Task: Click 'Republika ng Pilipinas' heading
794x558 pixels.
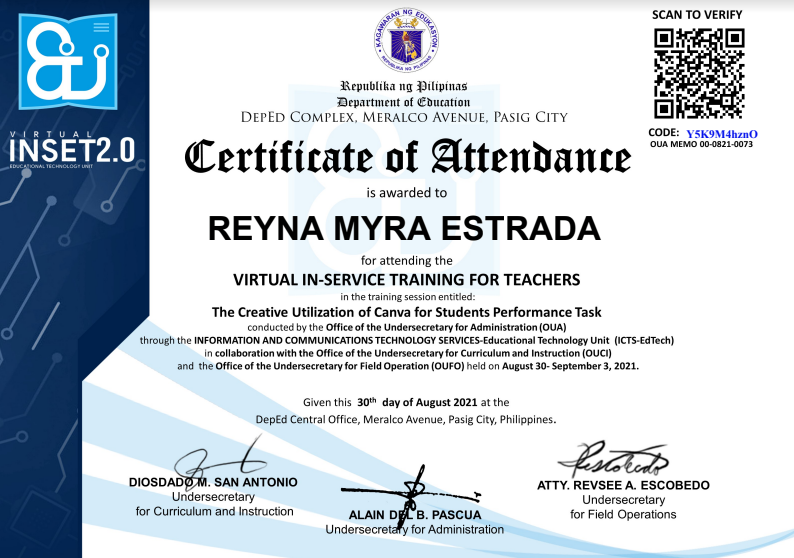Action: pos(404,86)
